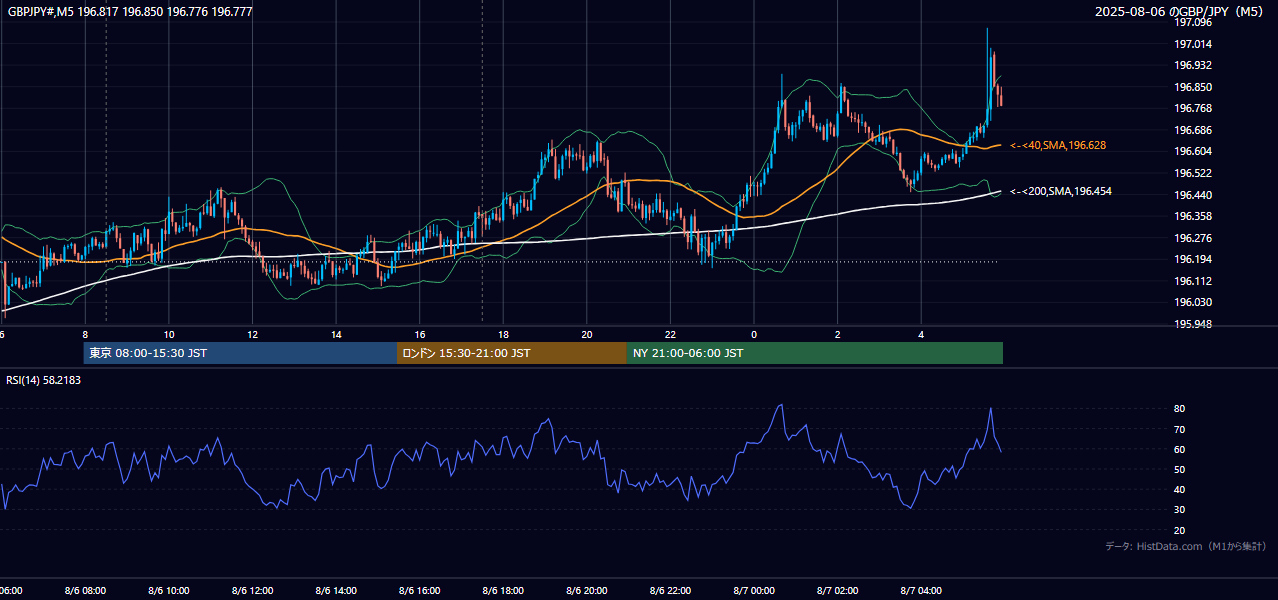Click price axis value 196.686
Image resolution: width=1278 pixels, height=600 pixels.
click(1193, 130)
